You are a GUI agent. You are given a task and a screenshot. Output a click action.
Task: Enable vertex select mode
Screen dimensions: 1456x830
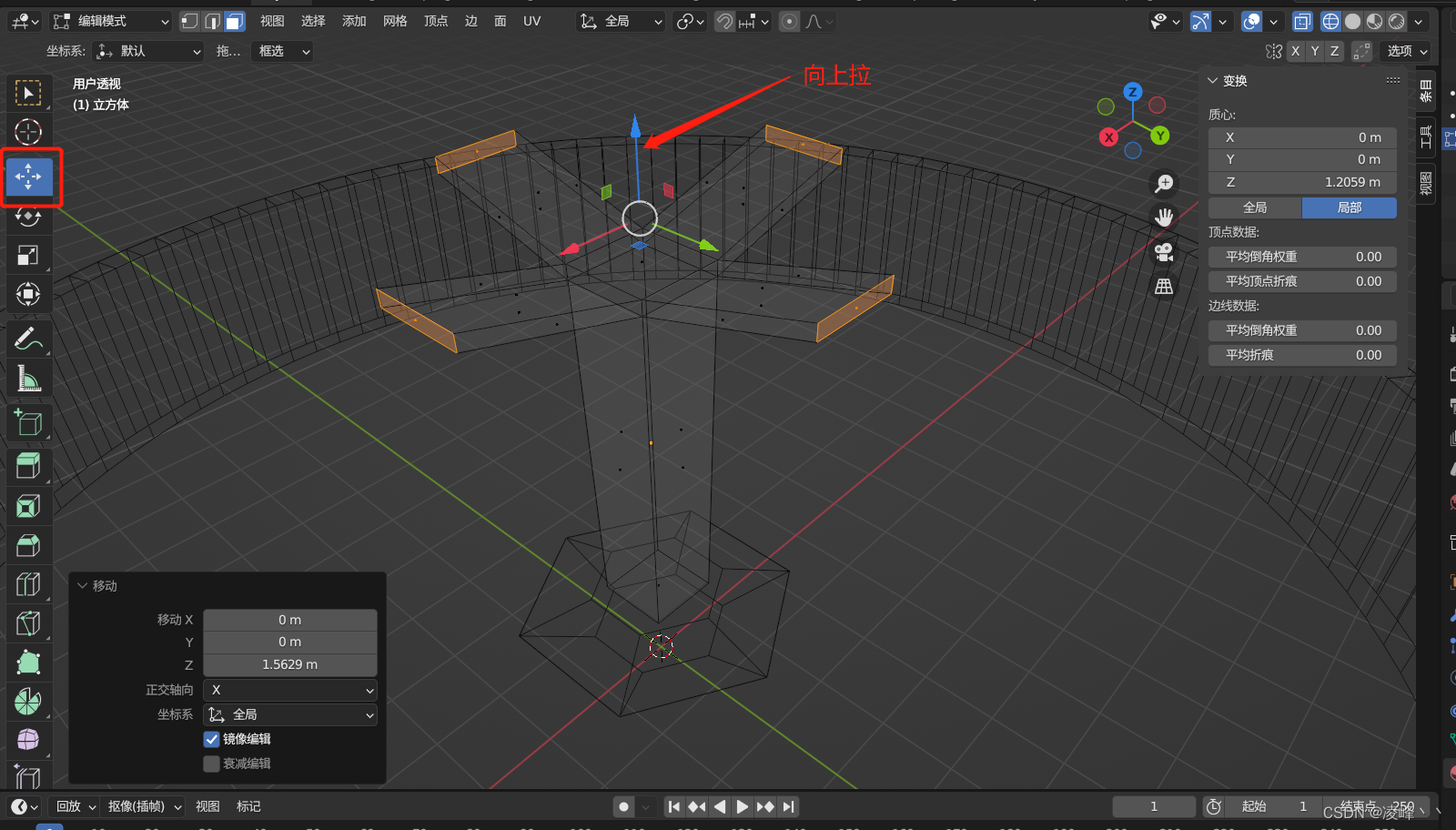(189, 21)
